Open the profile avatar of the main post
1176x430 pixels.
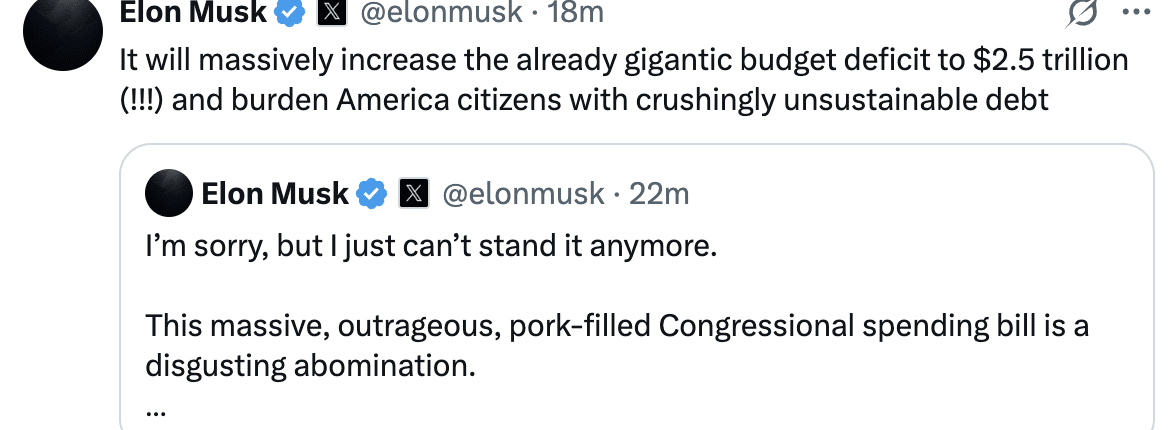[x=64, y=35]
